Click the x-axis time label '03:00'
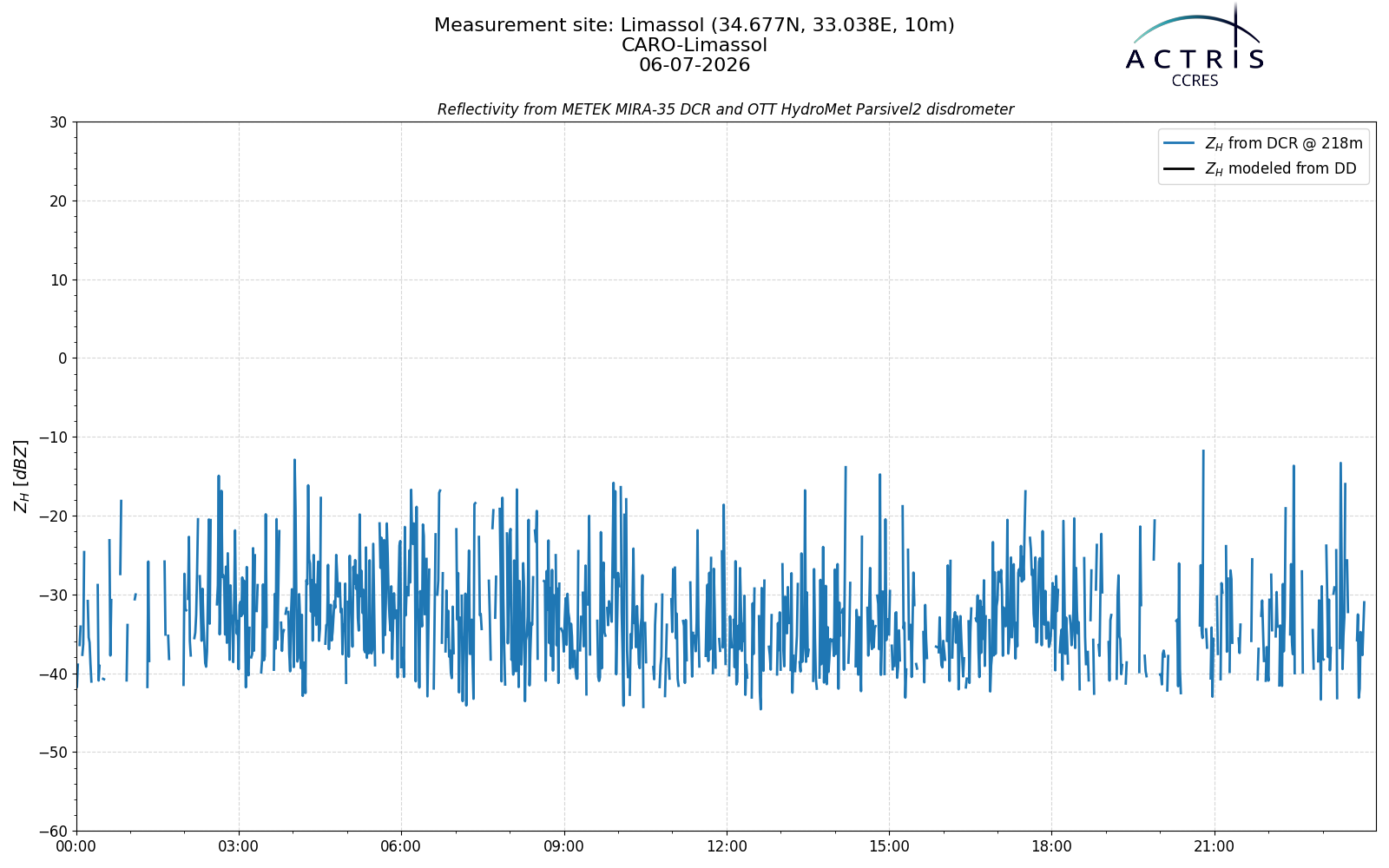 [x=239, y=846]
